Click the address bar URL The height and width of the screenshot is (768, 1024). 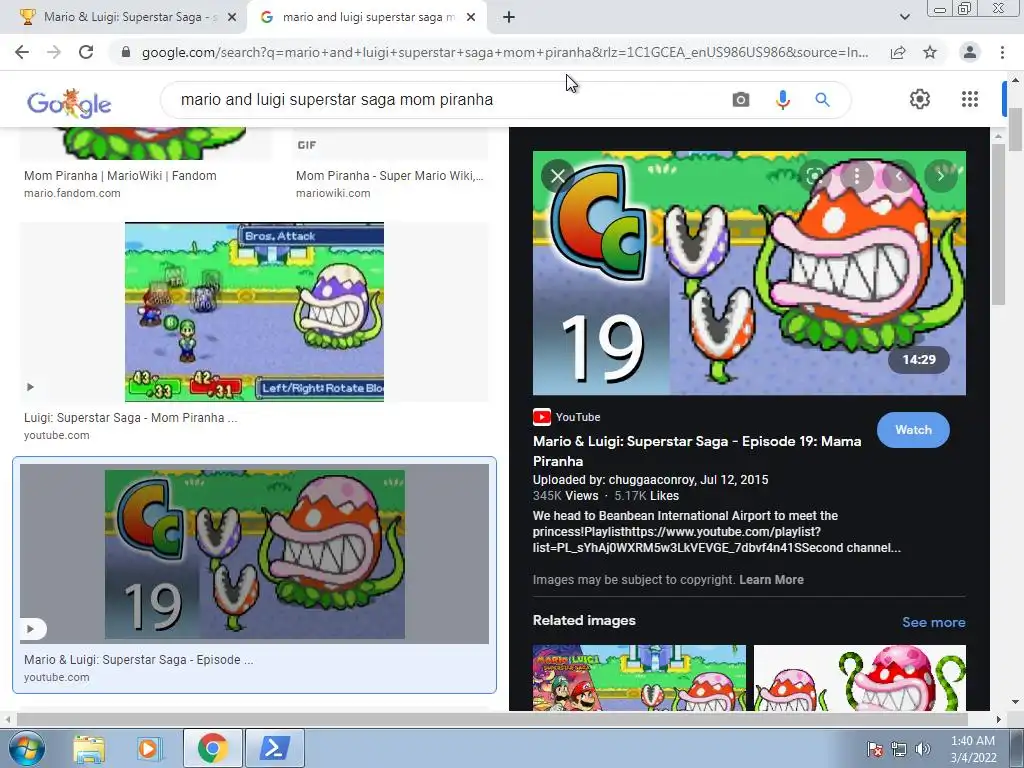[x=505, y=52]
